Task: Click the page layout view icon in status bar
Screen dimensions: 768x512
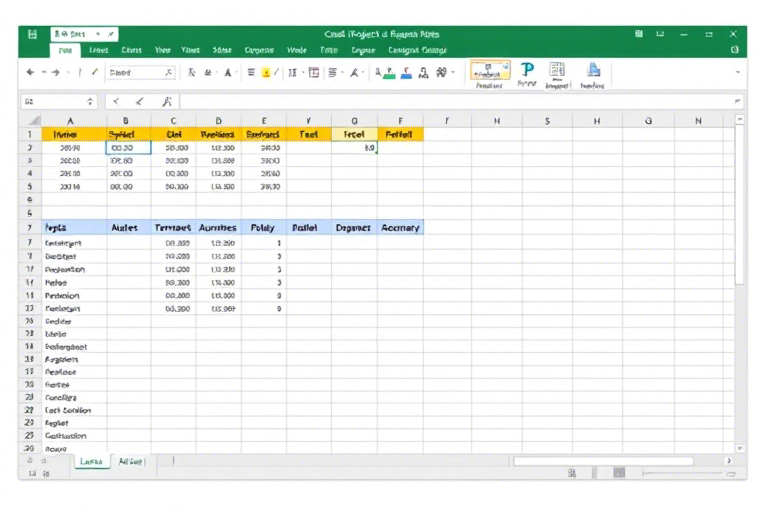Action: (619, 472)
